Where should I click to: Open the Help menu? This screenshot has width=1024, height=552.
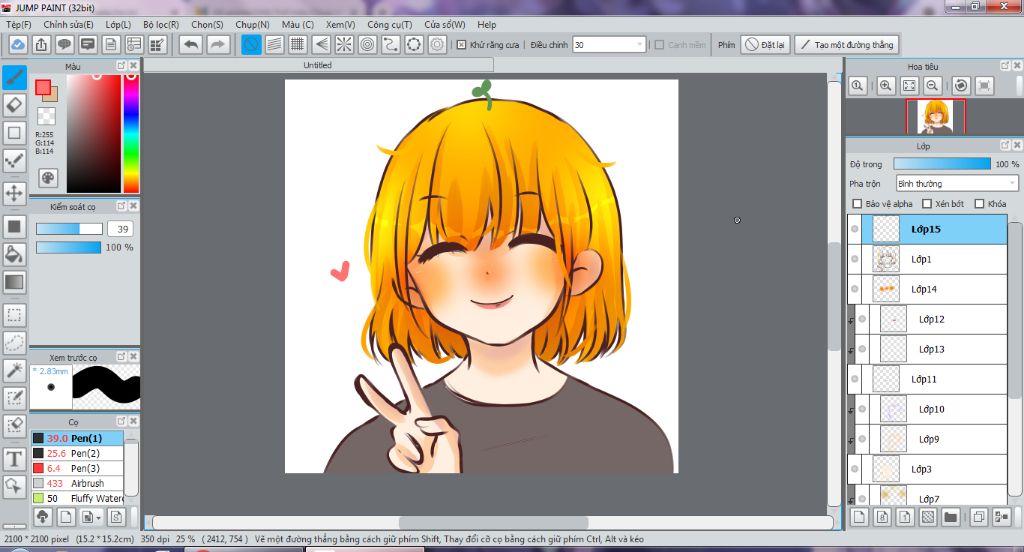pyautogui.click(x=487, y=24)
